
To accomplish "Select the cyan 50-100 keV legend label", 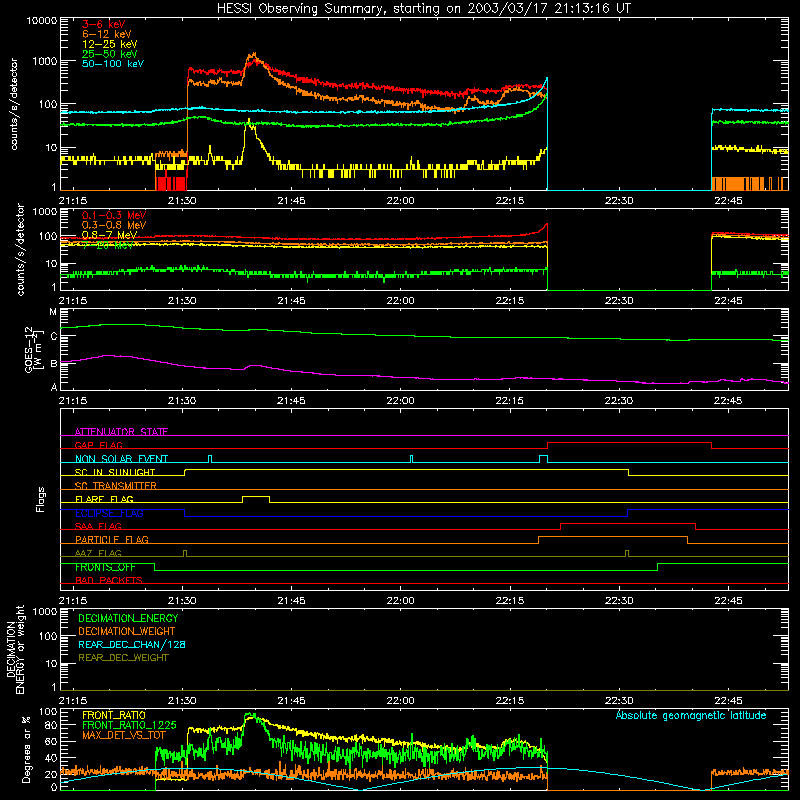I will (113, 64).
